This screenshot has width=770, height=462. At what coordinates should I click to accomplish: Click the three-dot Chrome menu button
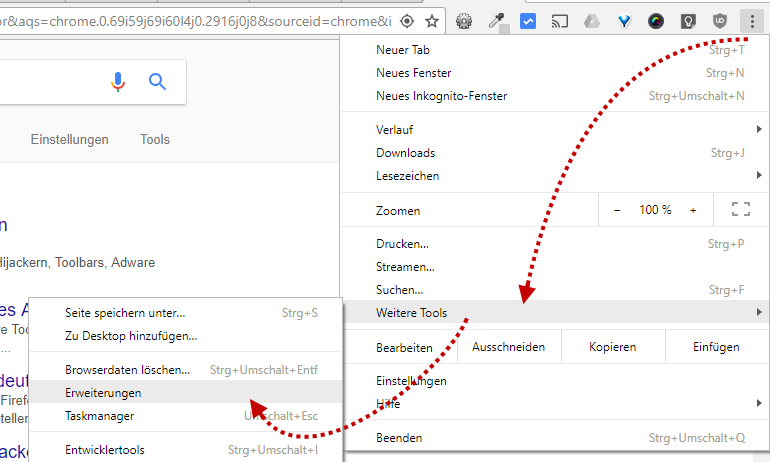[x=750, y=21]
